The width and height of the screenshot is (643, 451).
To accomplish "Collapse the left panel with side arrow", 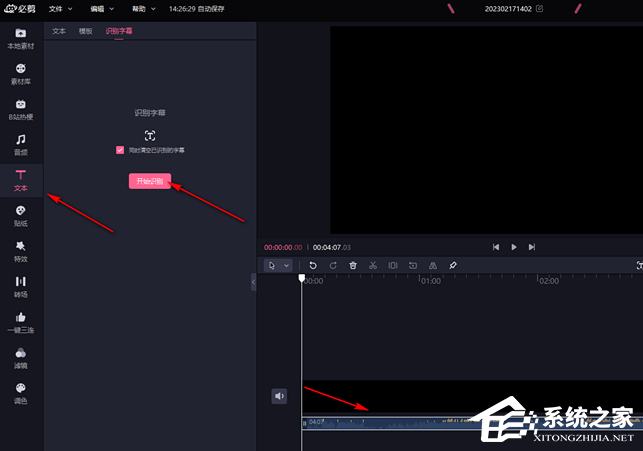I will coord(253,282).
